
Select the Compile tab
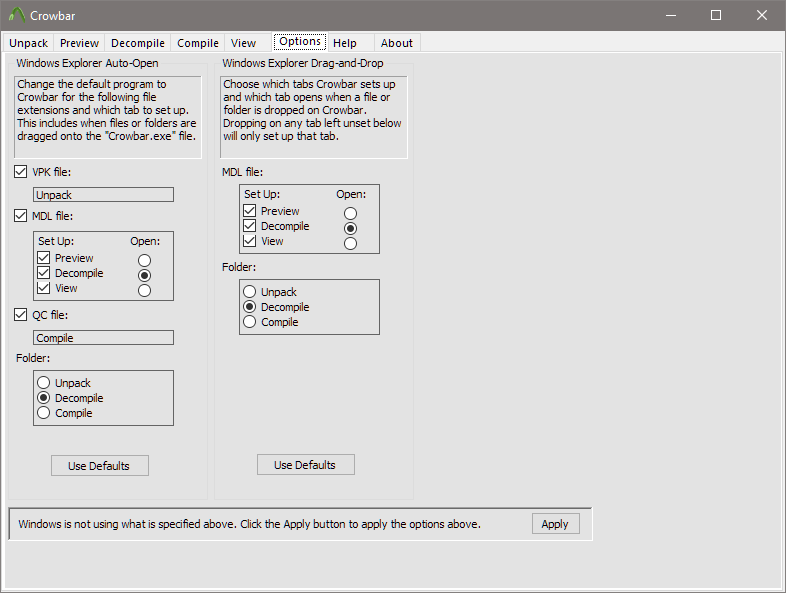(198, 43)
